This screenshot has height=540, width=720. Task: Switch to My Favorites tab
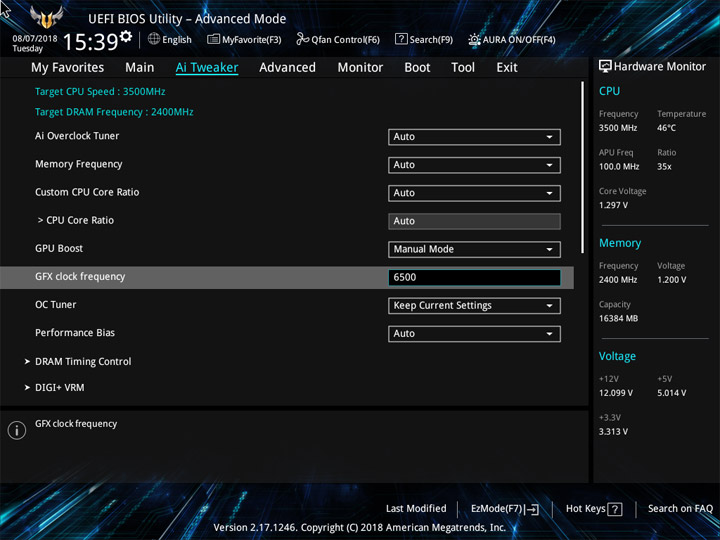(68, 68)
